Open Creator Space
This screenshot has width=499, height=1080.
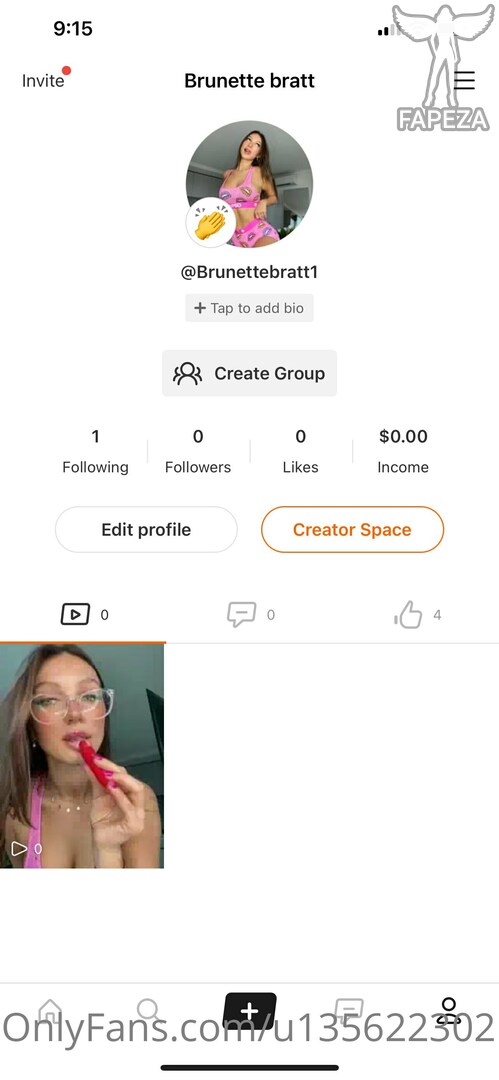tap(352, 530)
